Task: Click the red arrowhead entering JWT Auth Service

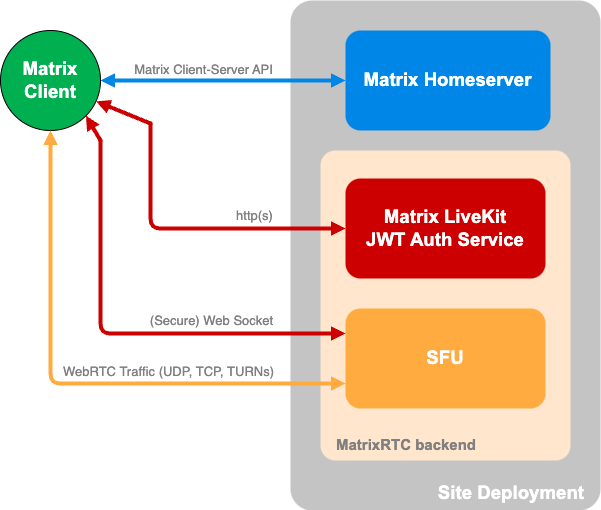Action: click(338, 228)
